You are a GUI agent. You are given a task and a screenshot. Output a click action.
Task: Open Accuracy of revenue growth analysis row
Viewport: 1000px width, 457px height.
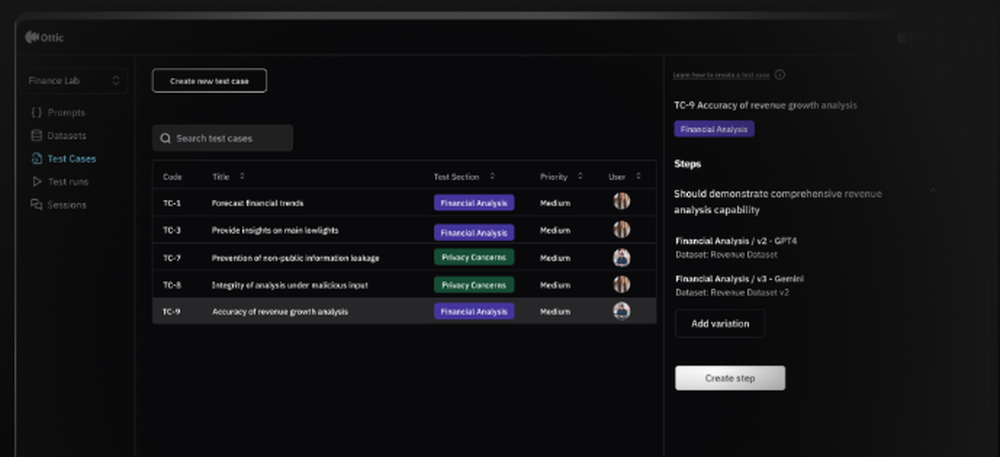pyautogui.click(x=404, y=312)
